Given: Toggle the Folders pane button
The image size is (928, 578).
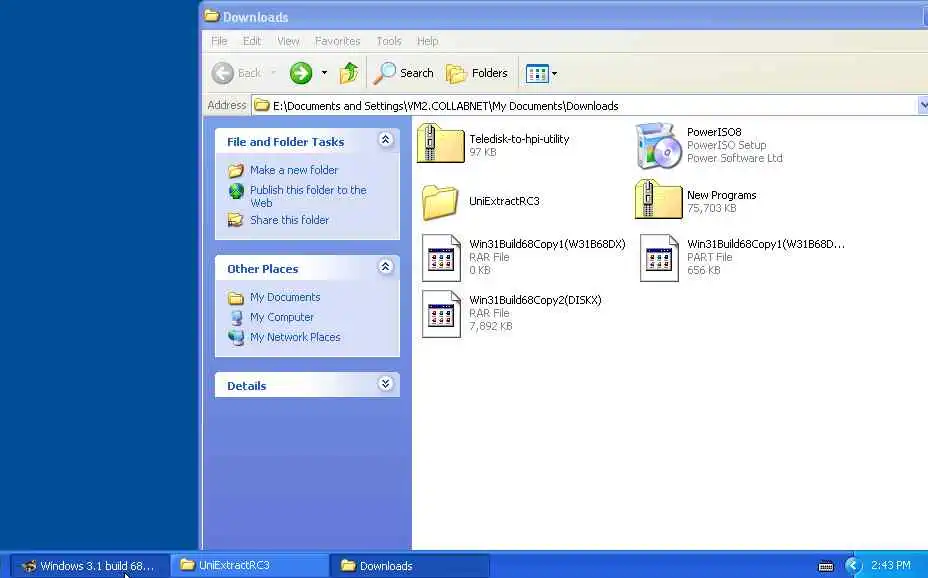Looking at the screenshot, I should (x=477, y=73).
